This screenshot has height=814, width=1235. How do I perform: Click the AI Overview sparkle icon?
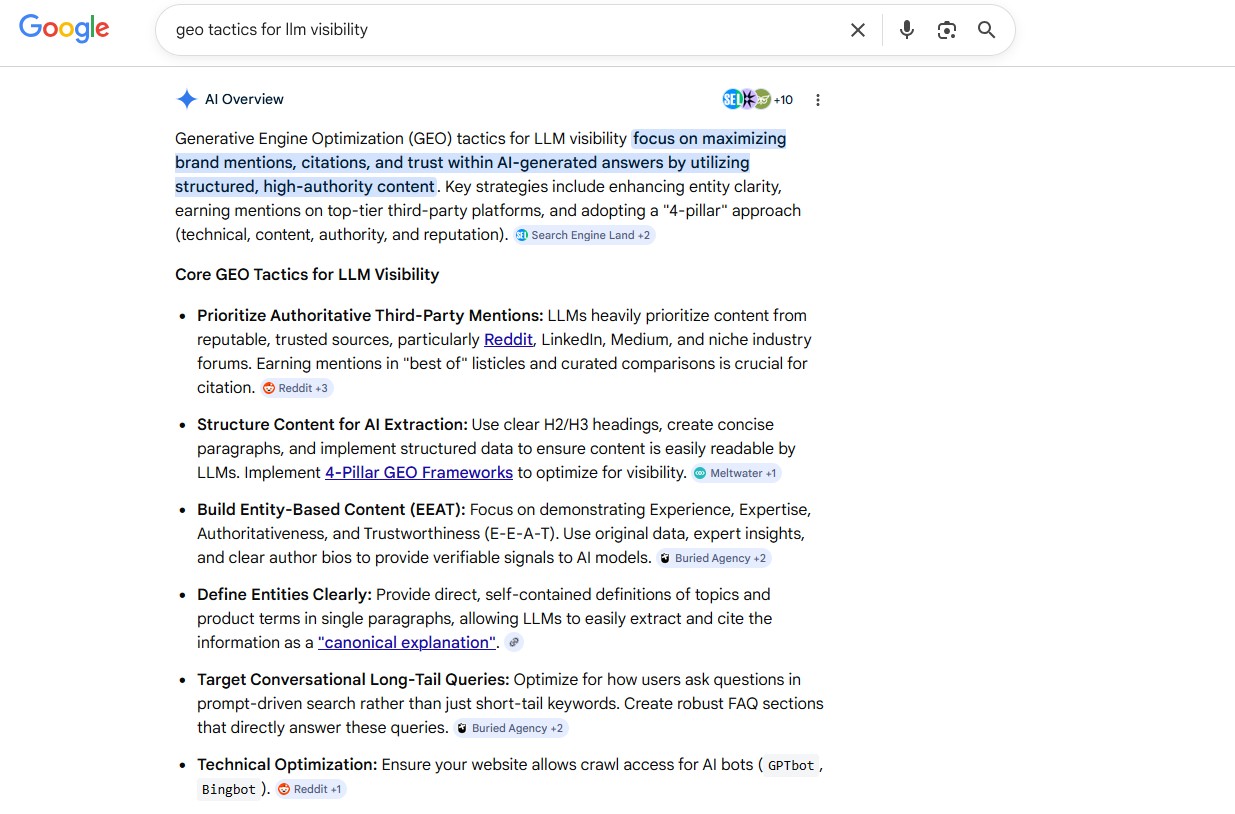(186, 99)
